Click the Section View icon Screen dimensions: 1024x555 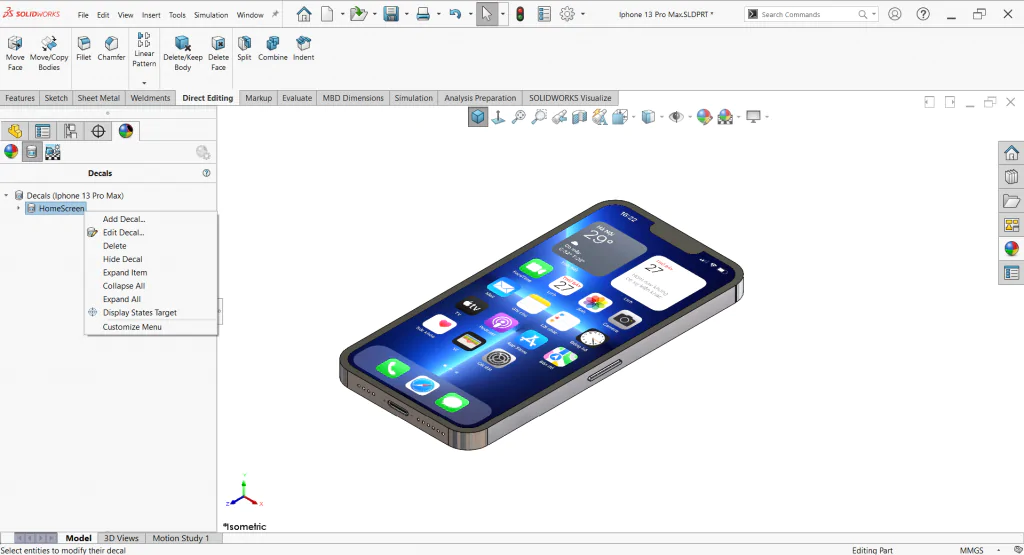(x=579, y=117)
